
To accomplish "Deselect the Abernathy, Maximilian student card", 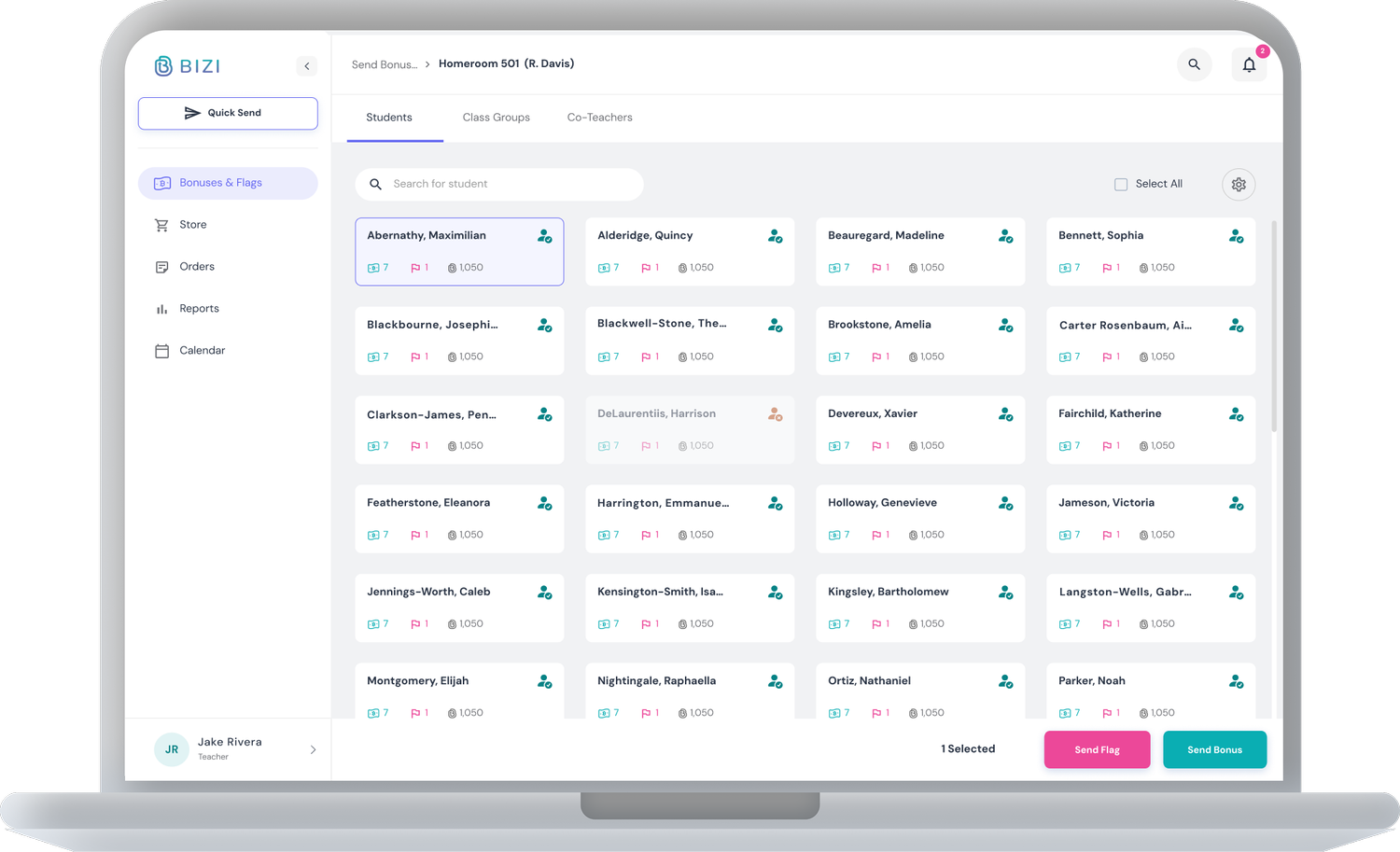I will point(459,252).
